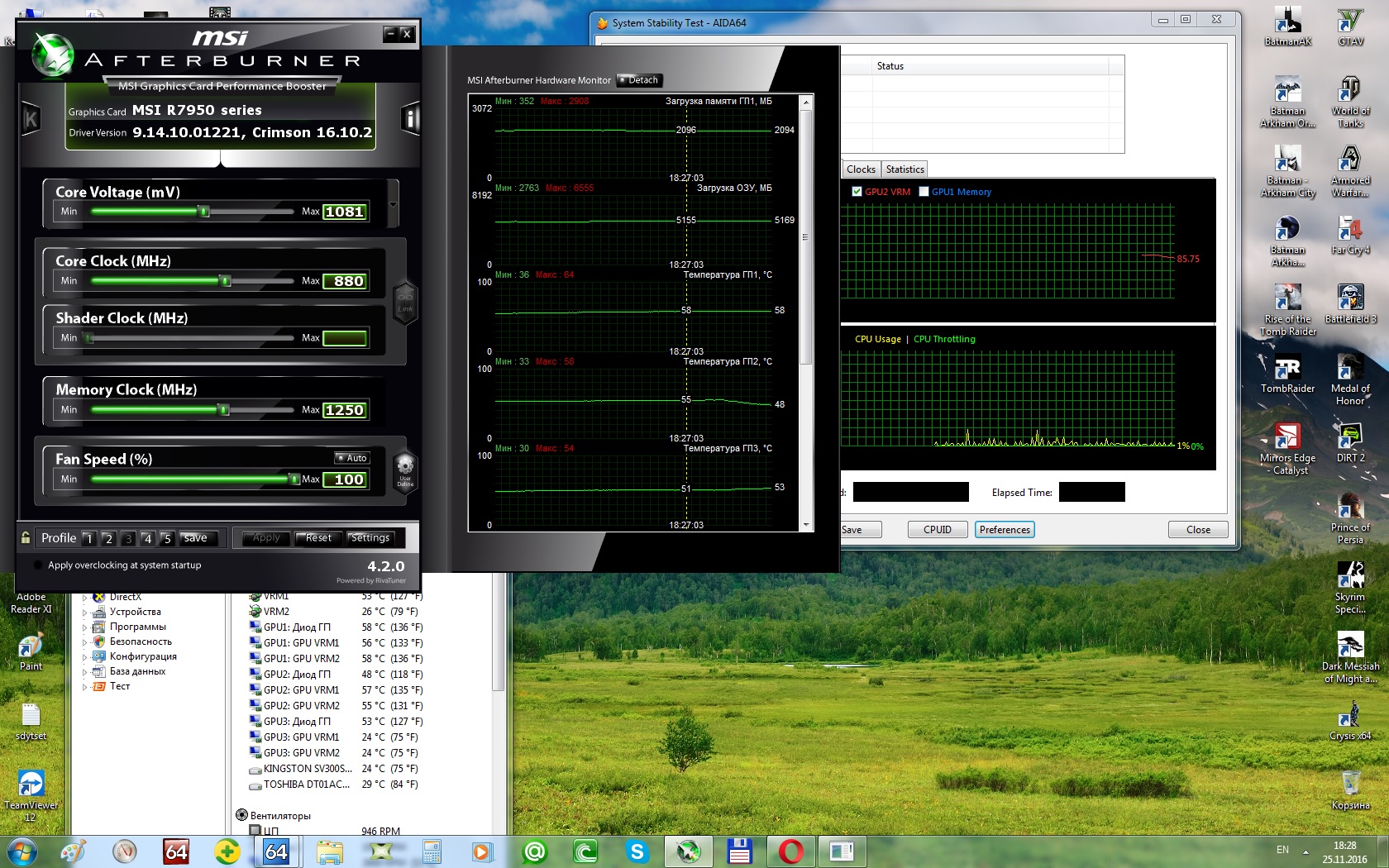
Task: Switch to the Clocks tab in AIDA64
Action: [x=861, y=169]
